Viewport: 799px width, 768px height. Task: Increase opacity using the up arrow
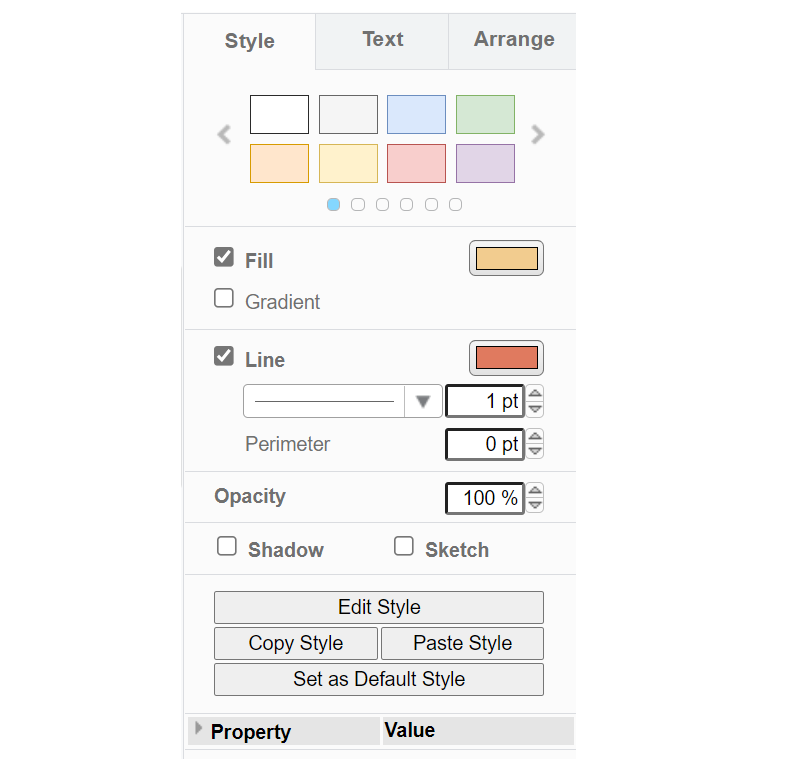click(x=535, y=490)
